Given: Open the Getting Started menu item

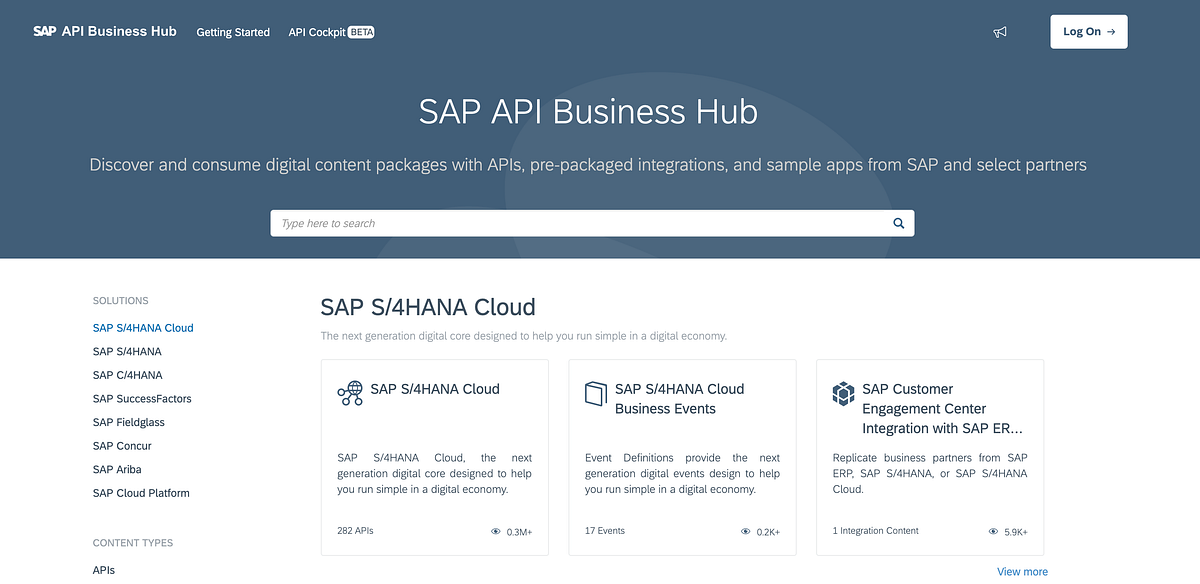Looking at the screenshot, I should click(233, 32).
